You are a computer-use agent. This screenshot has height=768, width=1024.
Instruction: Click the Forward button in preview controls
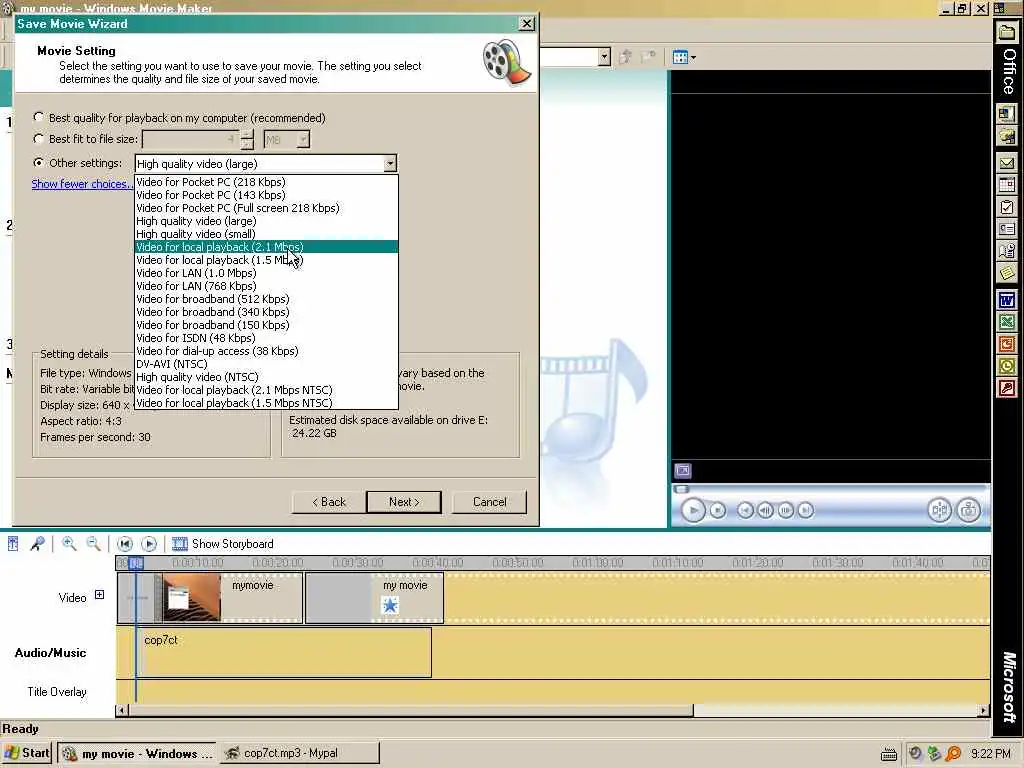tap(806, 510)
